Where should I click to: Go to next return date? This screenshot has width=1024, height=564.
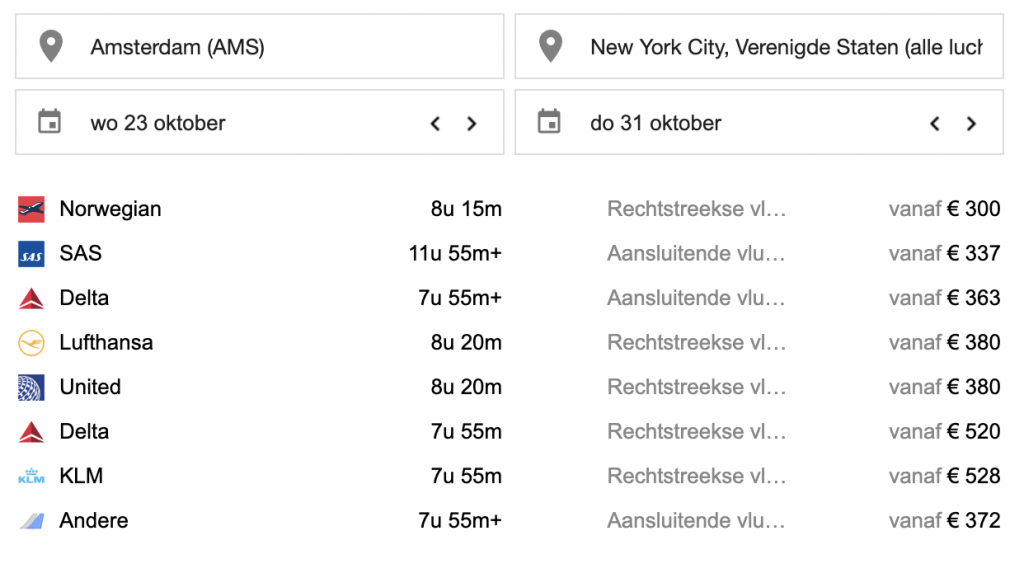(971, 124)
